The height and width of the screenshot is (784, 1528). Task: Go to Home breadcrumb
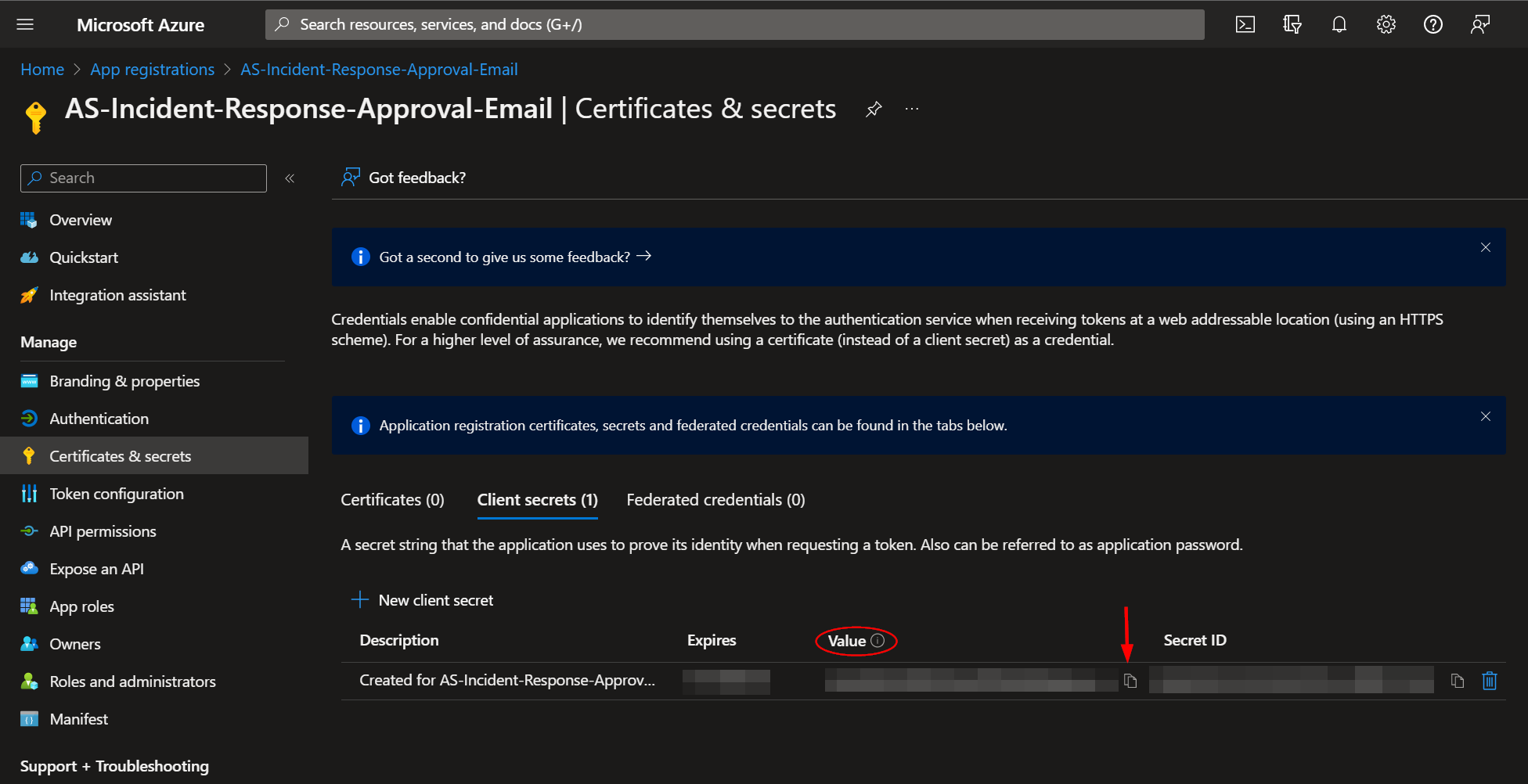42,70
